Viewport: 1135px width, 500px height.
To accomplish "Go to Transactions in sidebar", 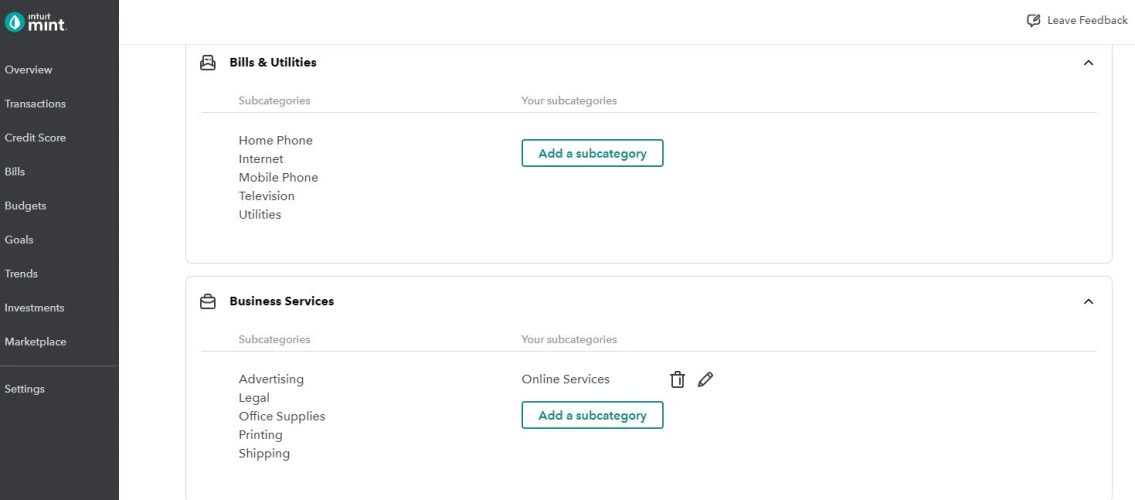I will (35, 104).
